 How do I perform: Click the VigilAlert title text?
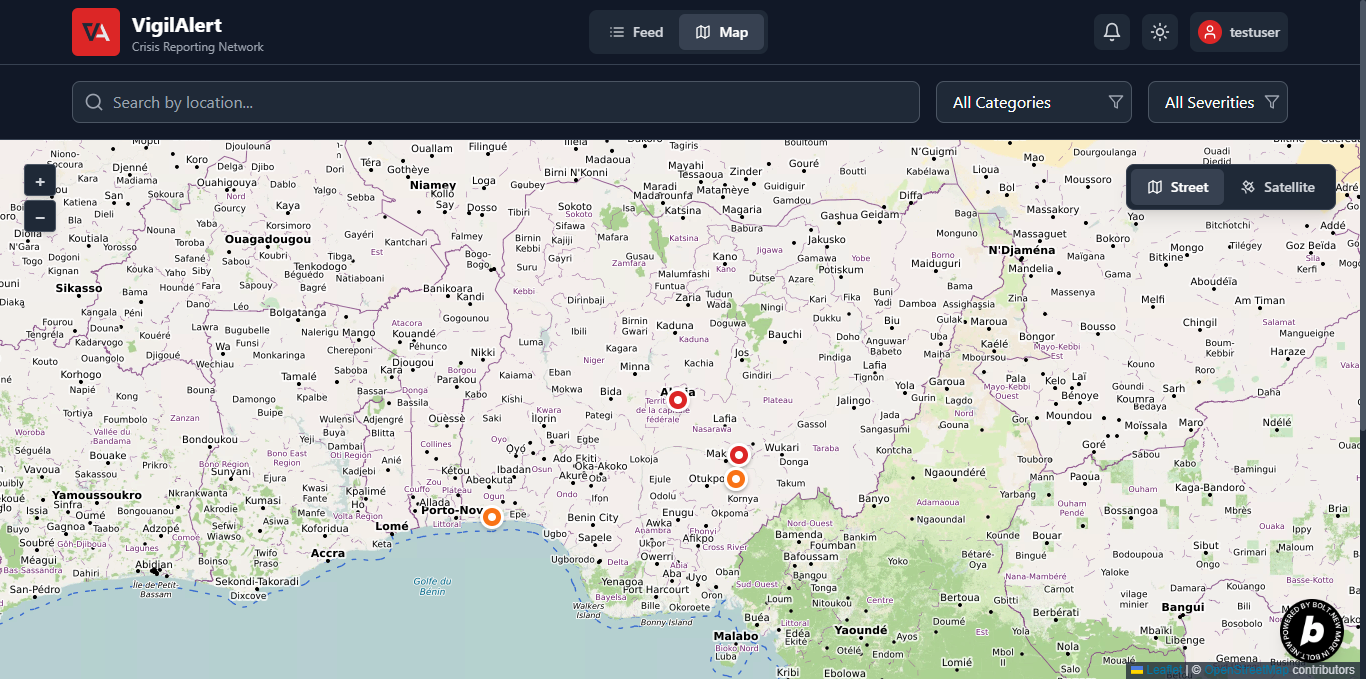point(177,25)
